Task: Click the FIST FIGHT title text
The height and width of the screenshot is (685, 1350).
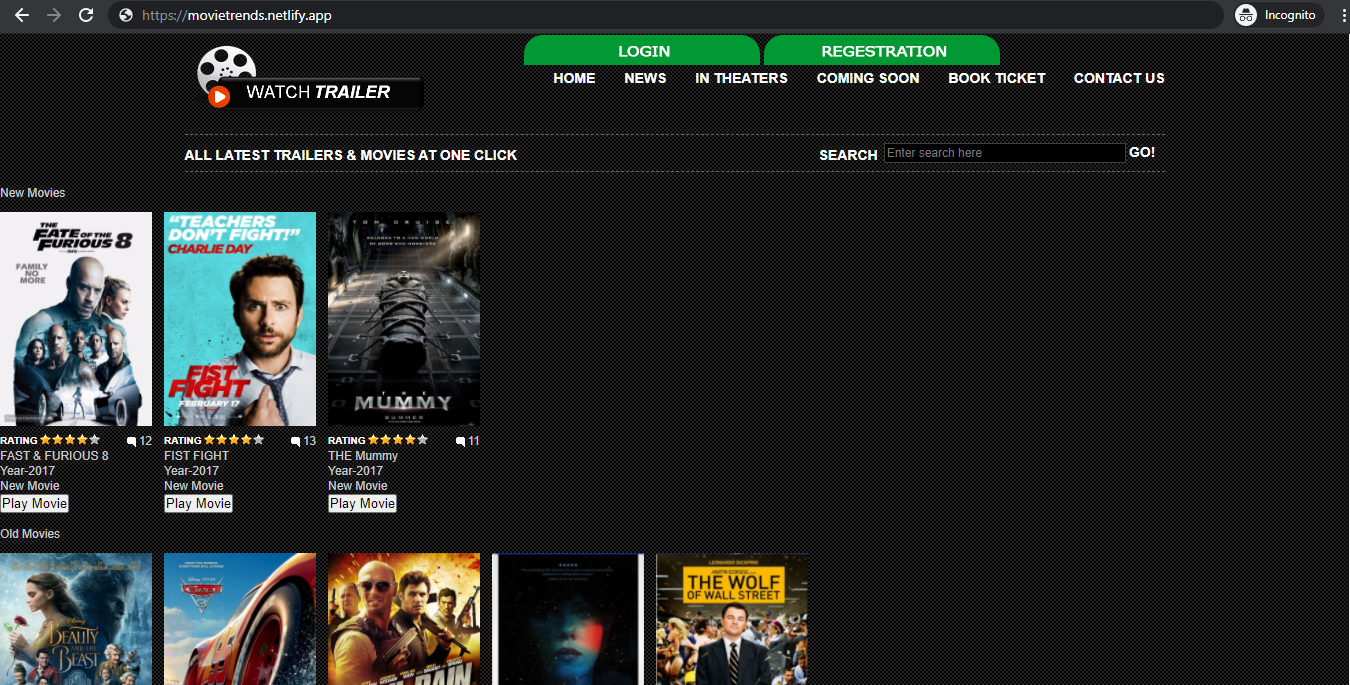Action: pos(197,456)
